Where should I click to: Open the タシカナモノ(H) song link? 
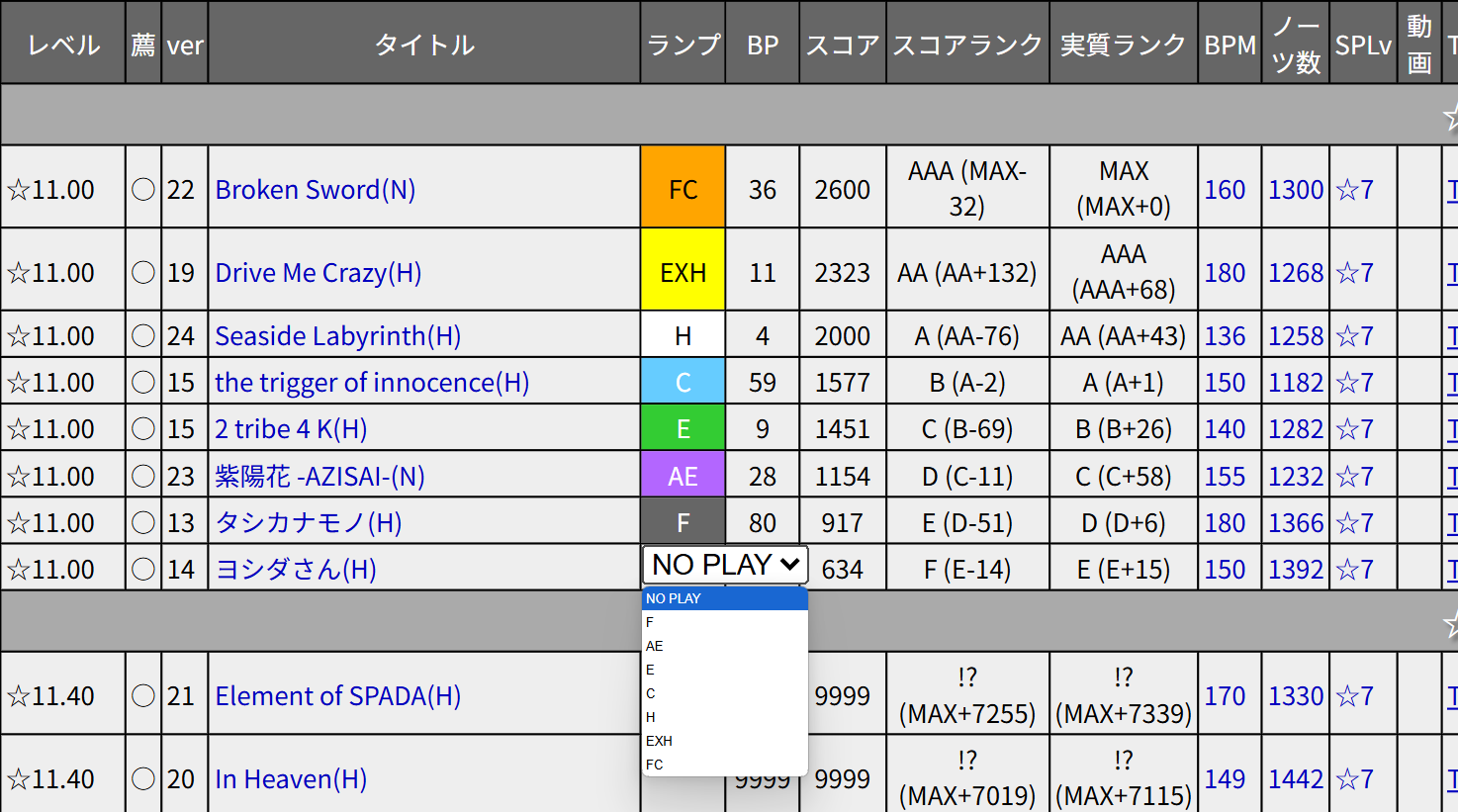pos(309,522)
